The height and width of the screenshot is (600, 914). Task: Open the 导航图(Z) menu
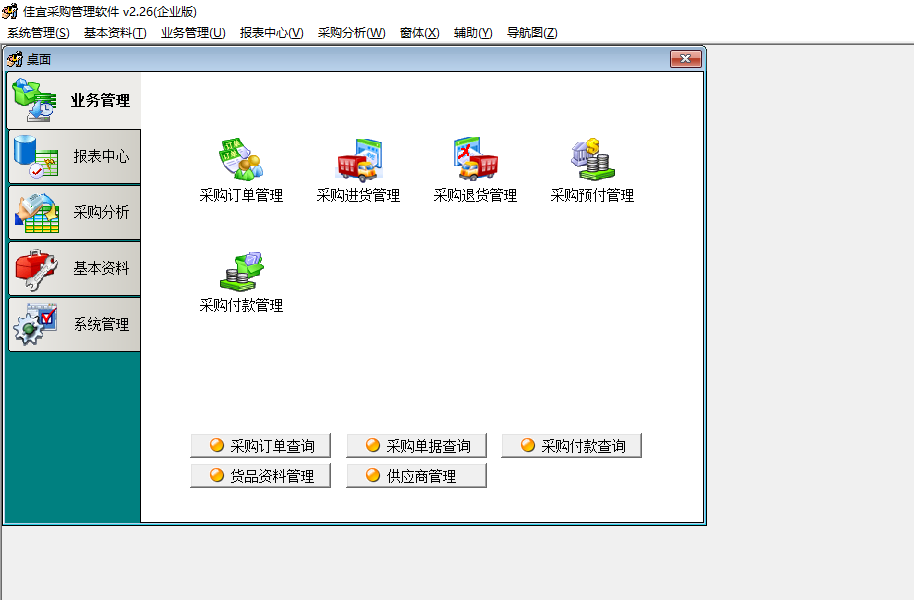pos(532,33)
